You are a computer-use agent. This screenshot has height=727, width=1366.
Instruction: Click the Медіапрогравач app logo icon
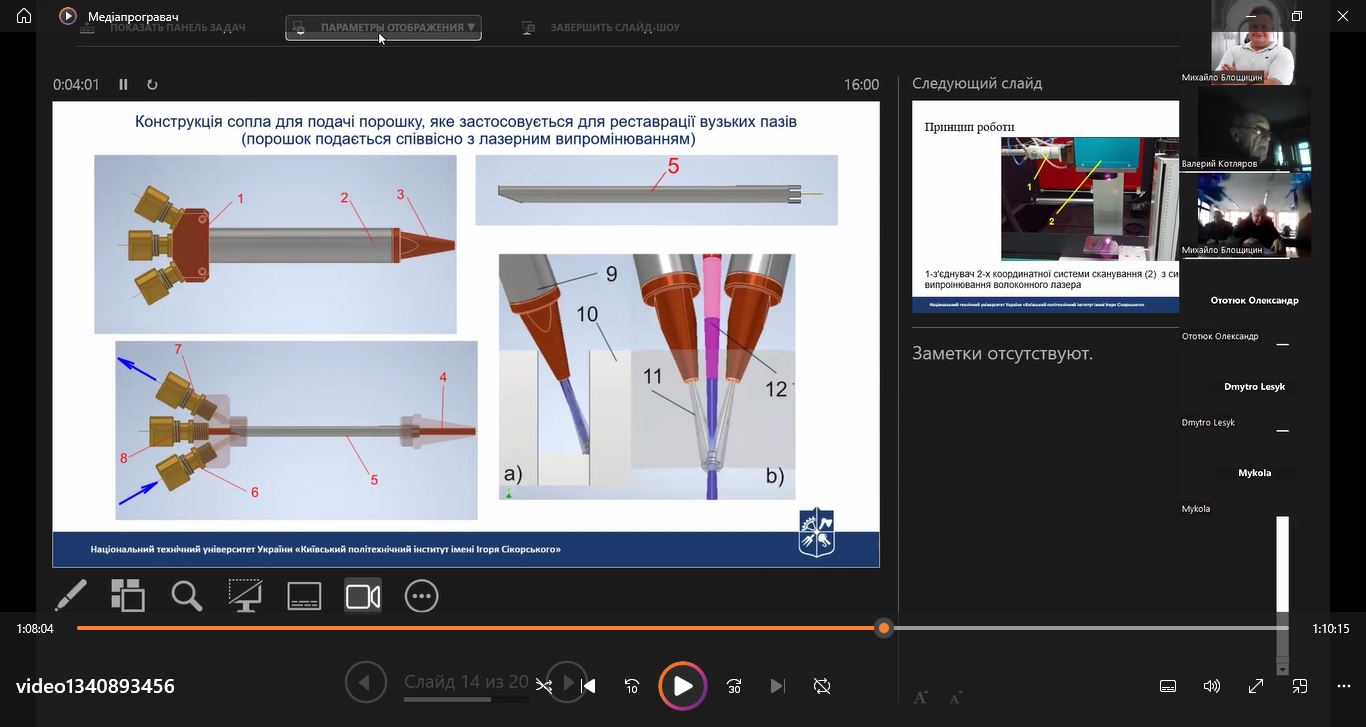click(68, 16)
